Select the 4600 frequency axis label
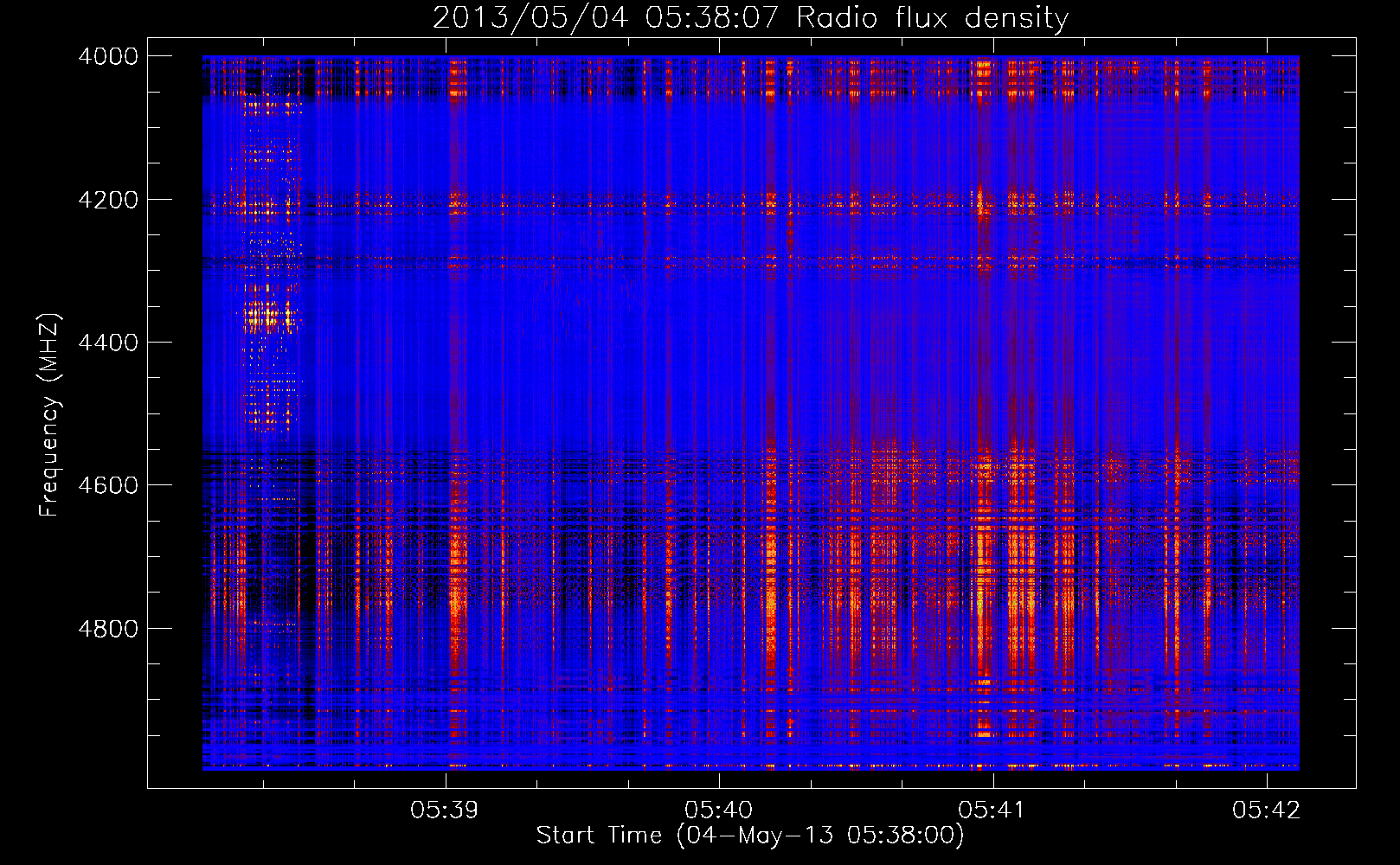 pyautogui.click(x=107, y=485)
